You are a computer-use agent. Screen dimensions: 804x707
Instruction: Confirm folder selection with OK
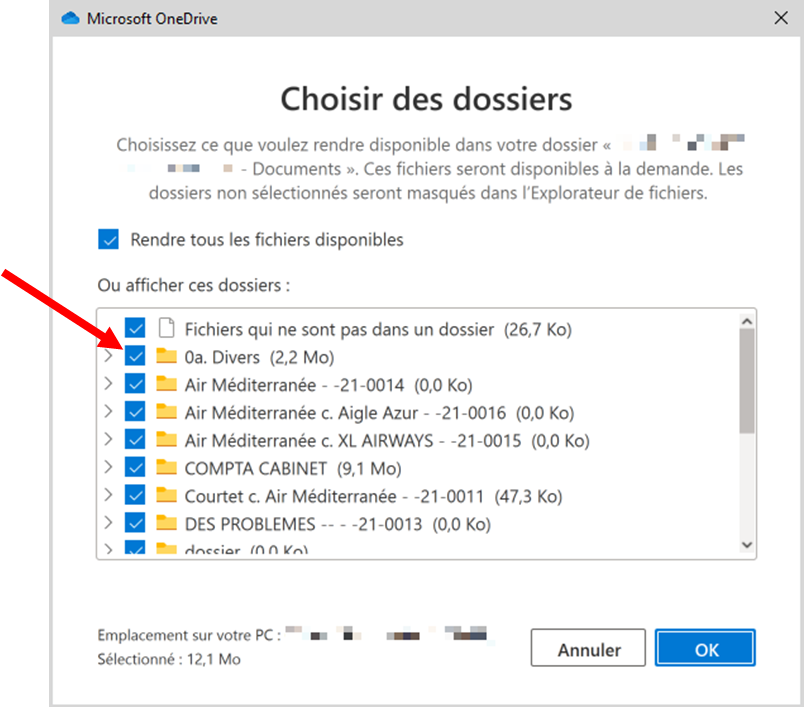click(x=705, y=648)
